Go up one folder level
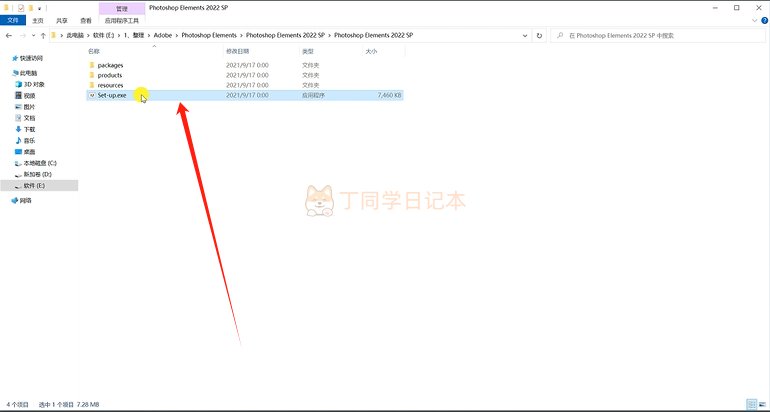 (43, 35)
